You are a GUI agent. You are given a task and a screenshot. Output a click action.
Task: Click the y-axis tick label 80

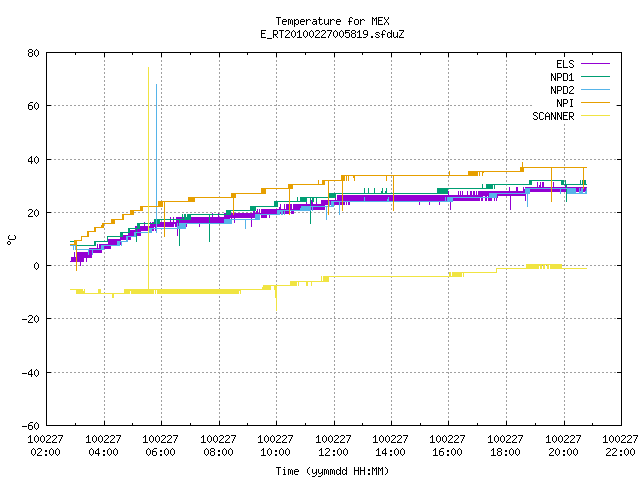[x=33, y=53]
